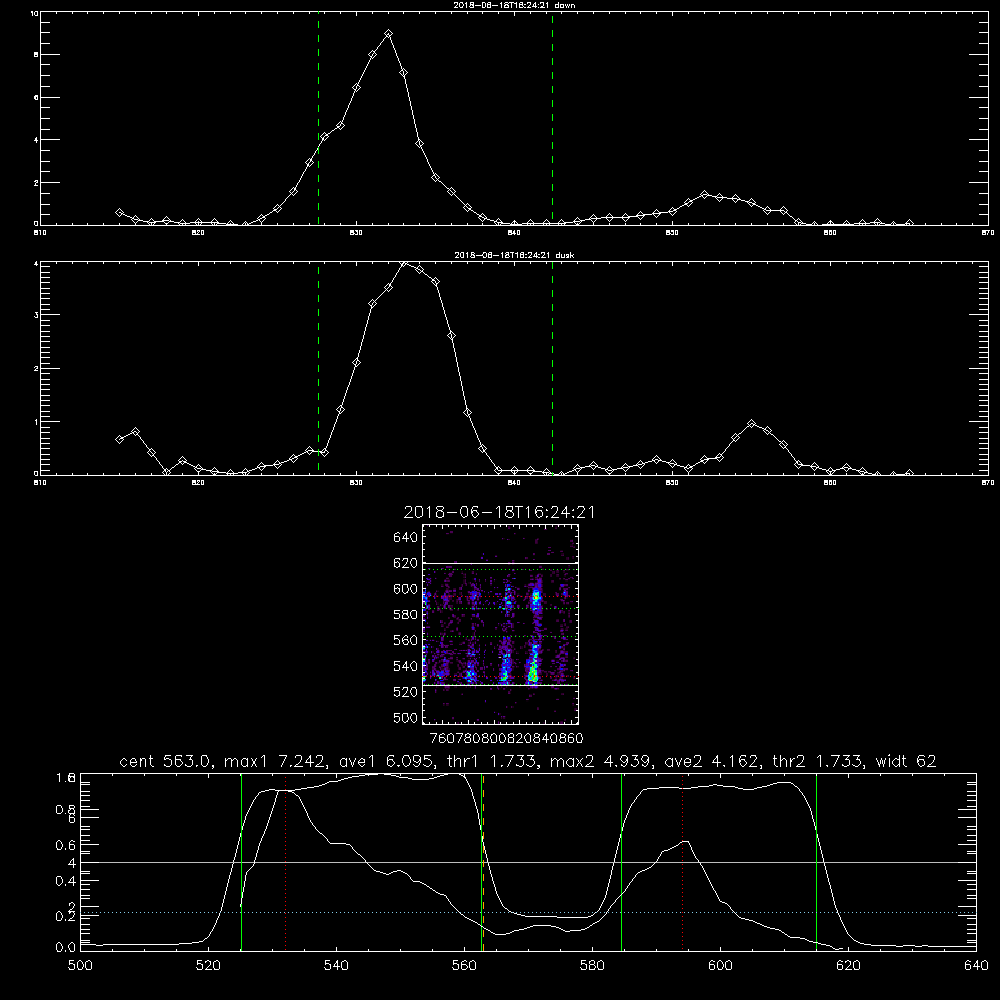Click the dusk plot y-axis label 3
Image resolution: width=1000 pixels, height=1000 pixels.
[x=36, y=315]
